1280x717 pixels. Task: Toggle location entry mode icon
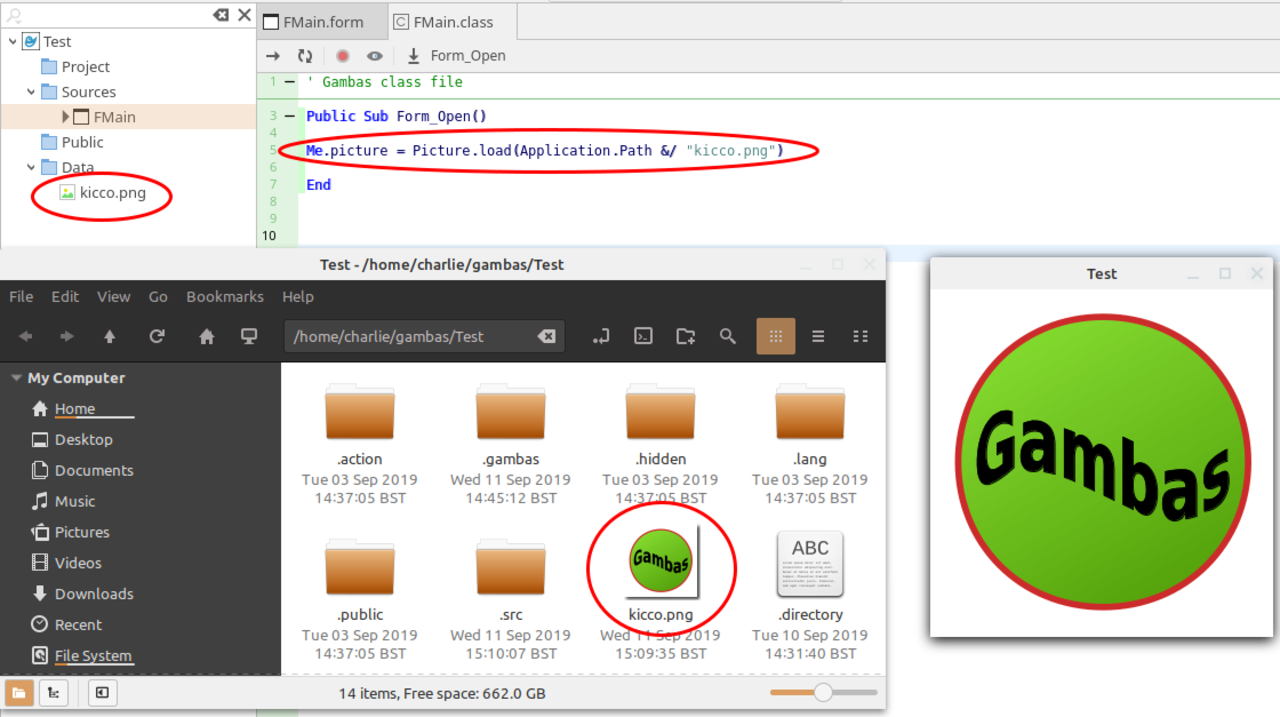[x=601, y=337]
